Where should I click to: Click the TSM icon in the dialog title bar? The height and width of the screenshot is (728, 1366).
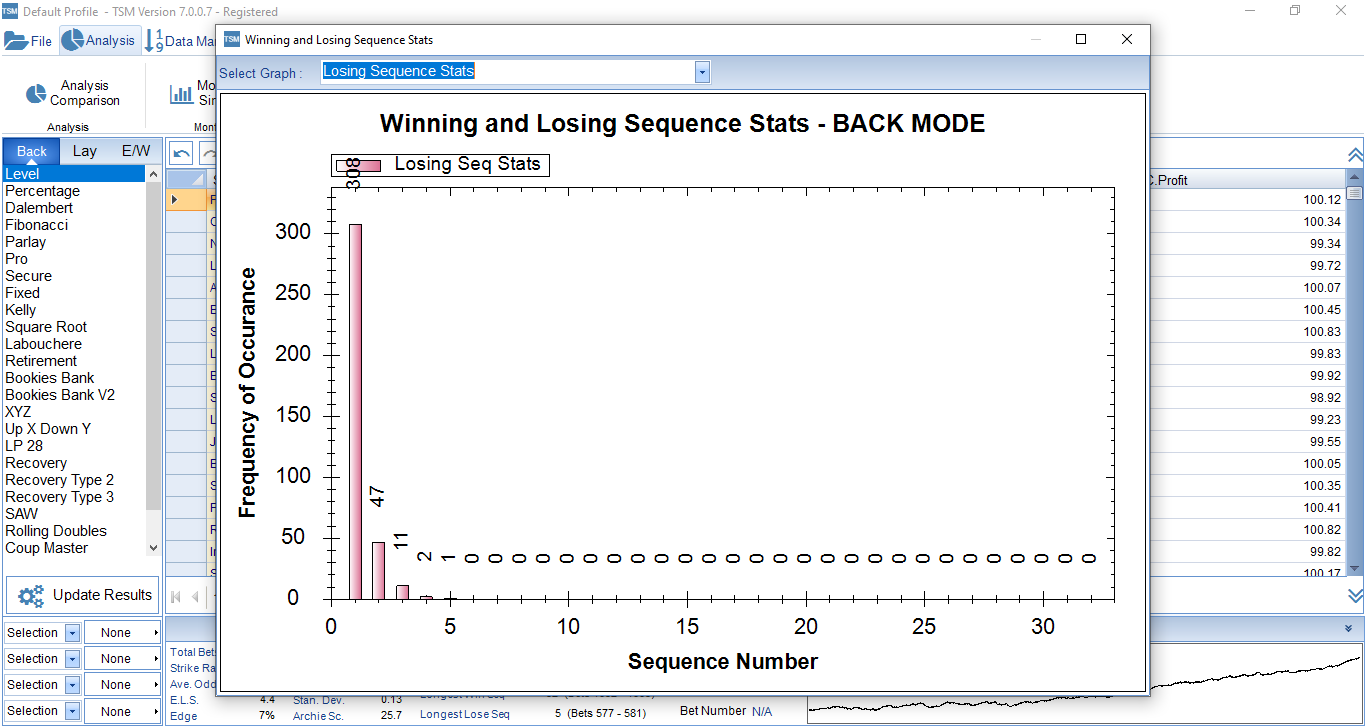(x=232, y=40)
